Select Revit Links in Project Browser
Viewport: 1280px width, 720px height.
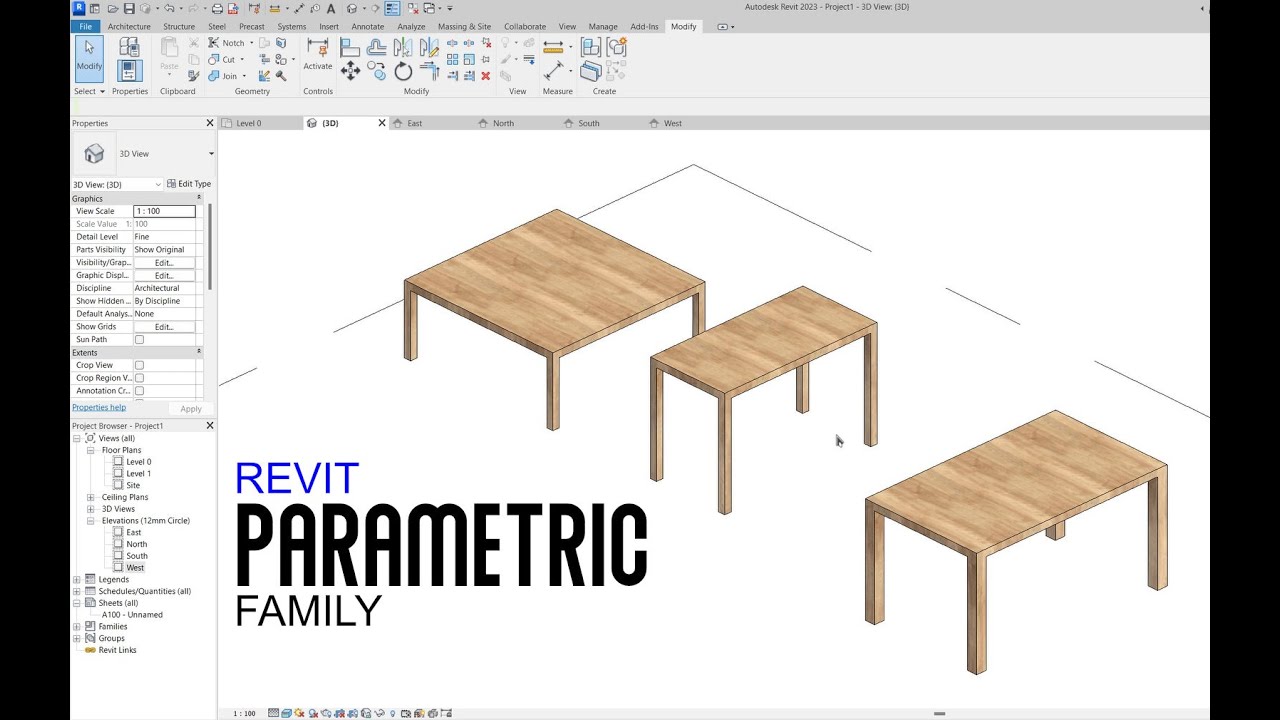pos(117,650)
